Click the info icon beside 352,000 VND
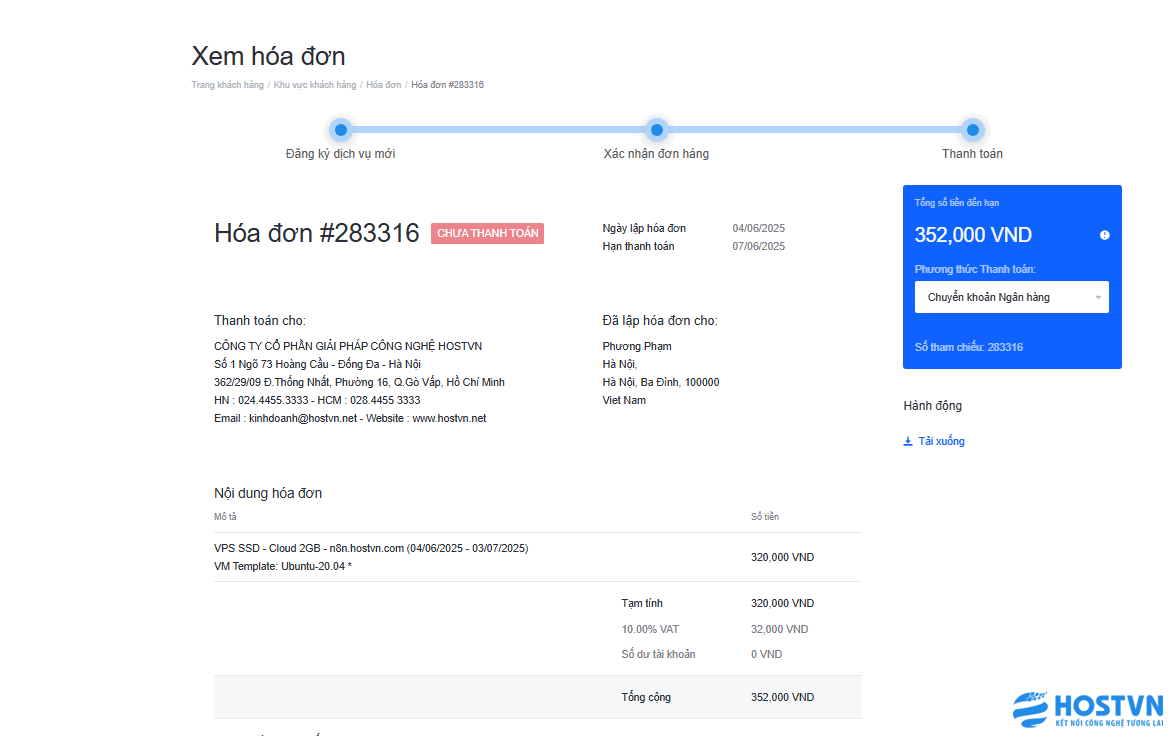 coord(1105,235)
